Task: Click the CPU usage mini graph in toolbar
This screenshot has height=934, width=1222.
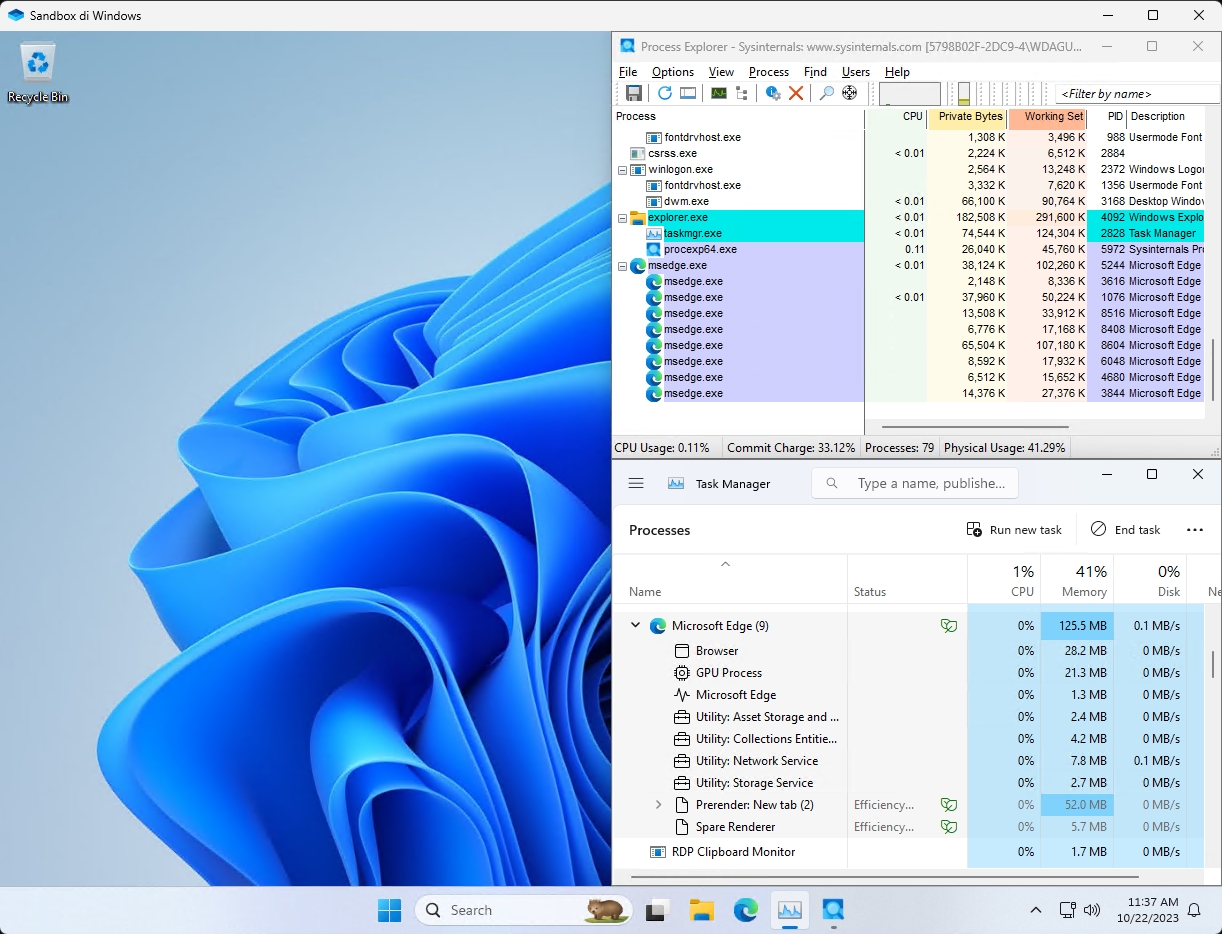Action: click(910, 94)
